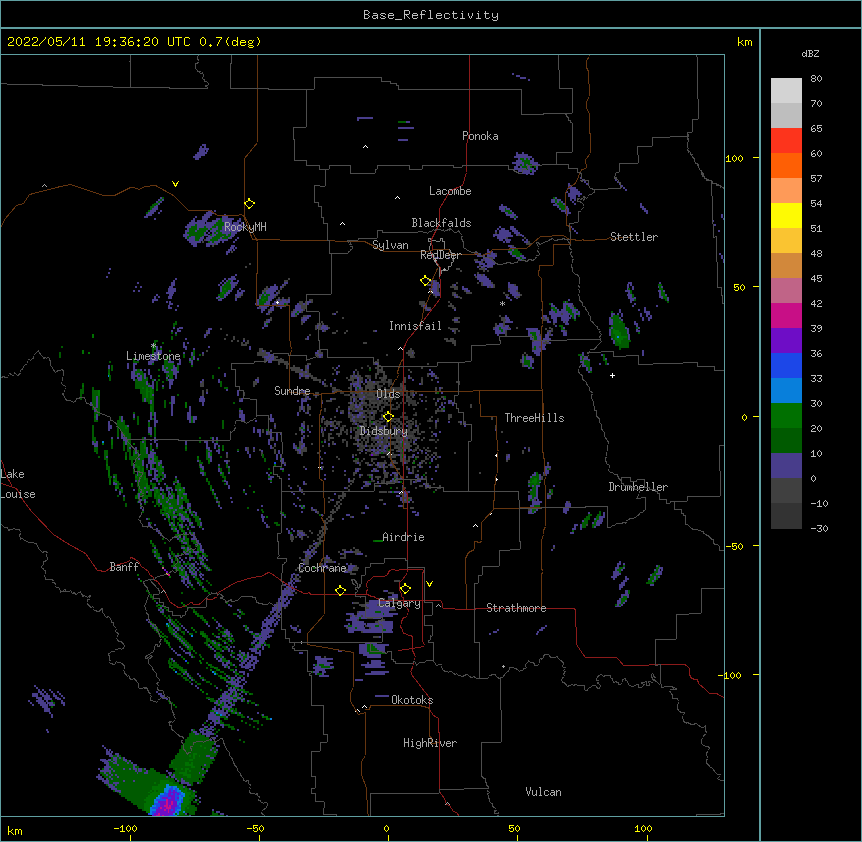862x842 pixels.
Task: Click the RockyMH label
Action: pyautogui.click(x=245, y=226)
